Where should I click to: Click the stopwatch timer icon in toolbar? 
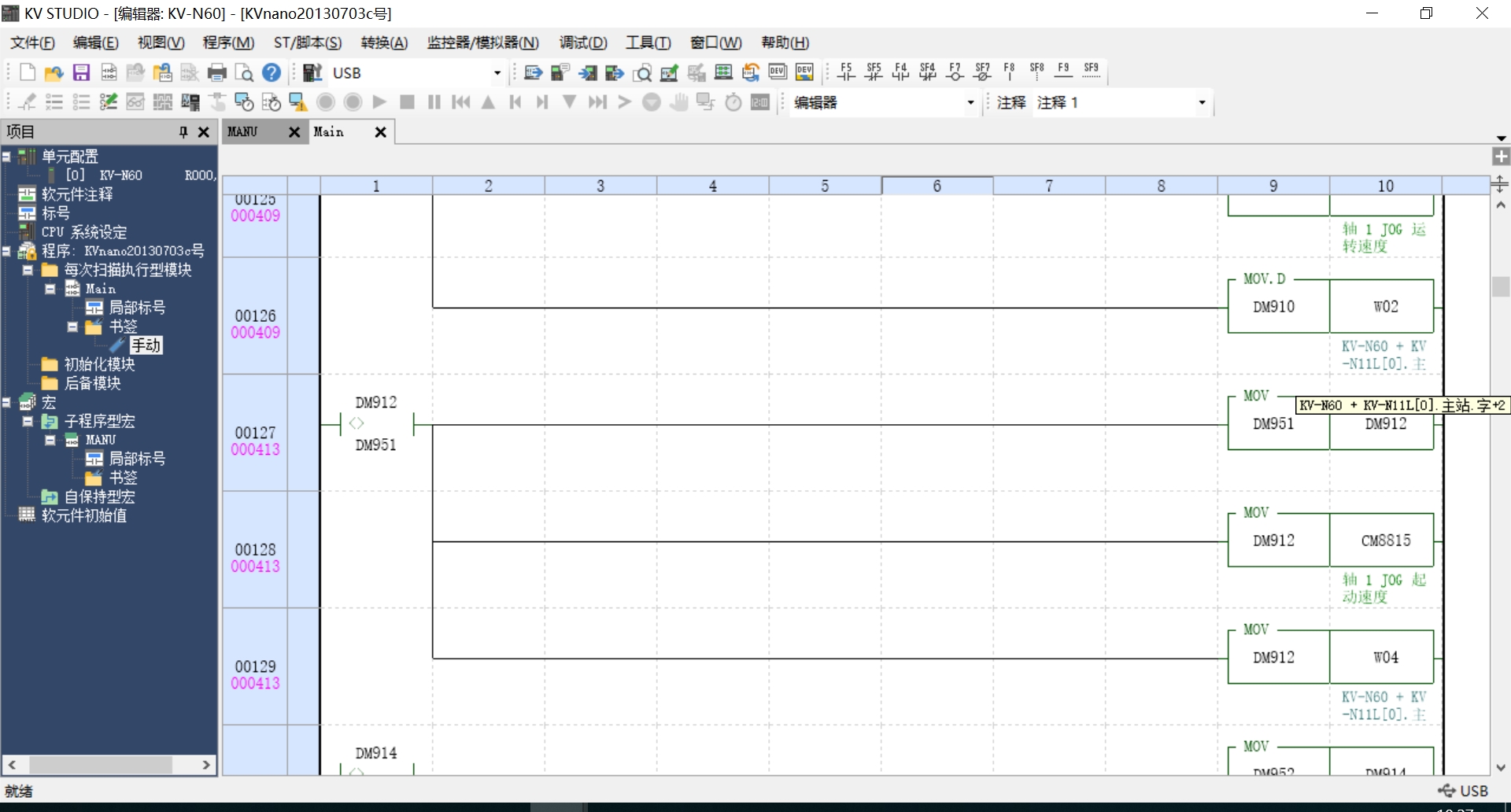pos(733,102)
